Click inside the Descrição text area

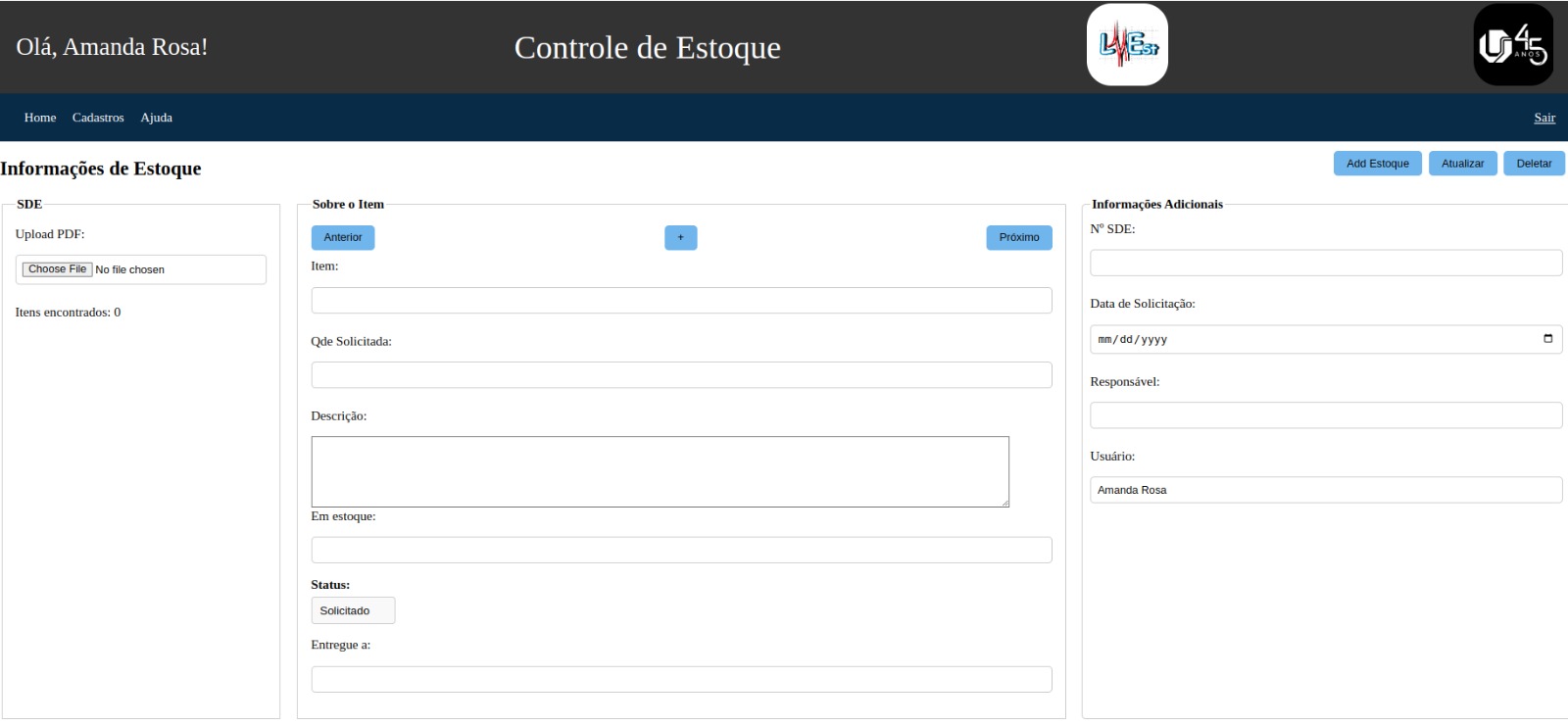point(660,471)
